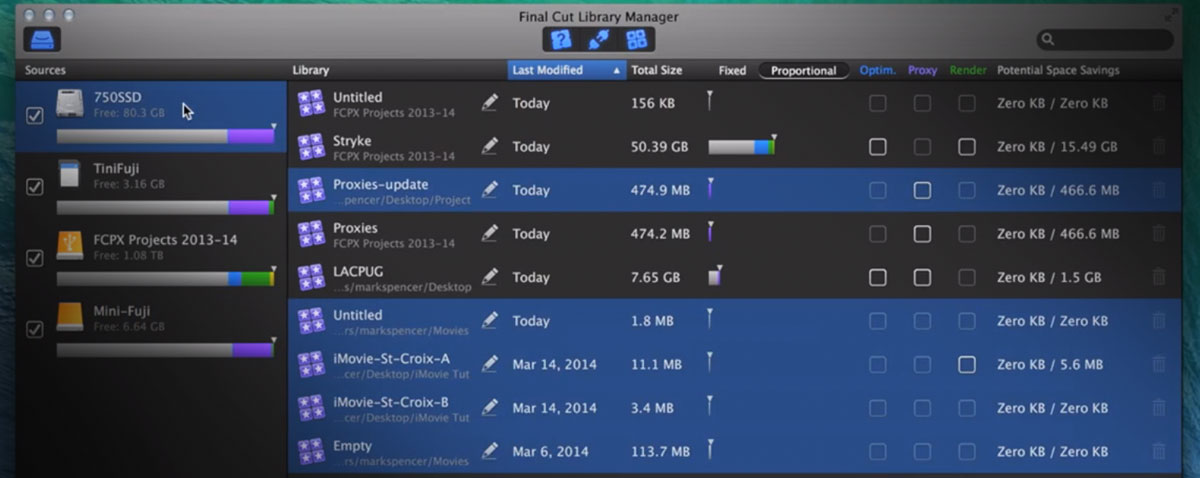Switch size bars to Fixed
Image resolution: width=1200 pixels, height=478 pixels.
tap(732, 70)
